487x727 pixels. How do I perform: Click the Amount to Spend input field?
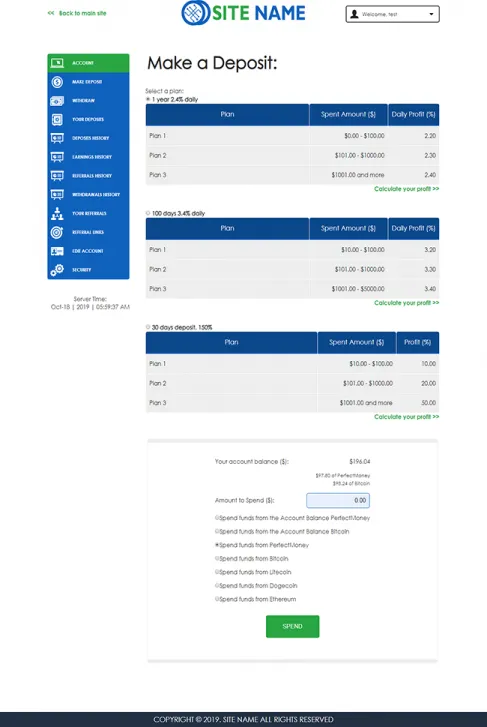pos(338,500)
